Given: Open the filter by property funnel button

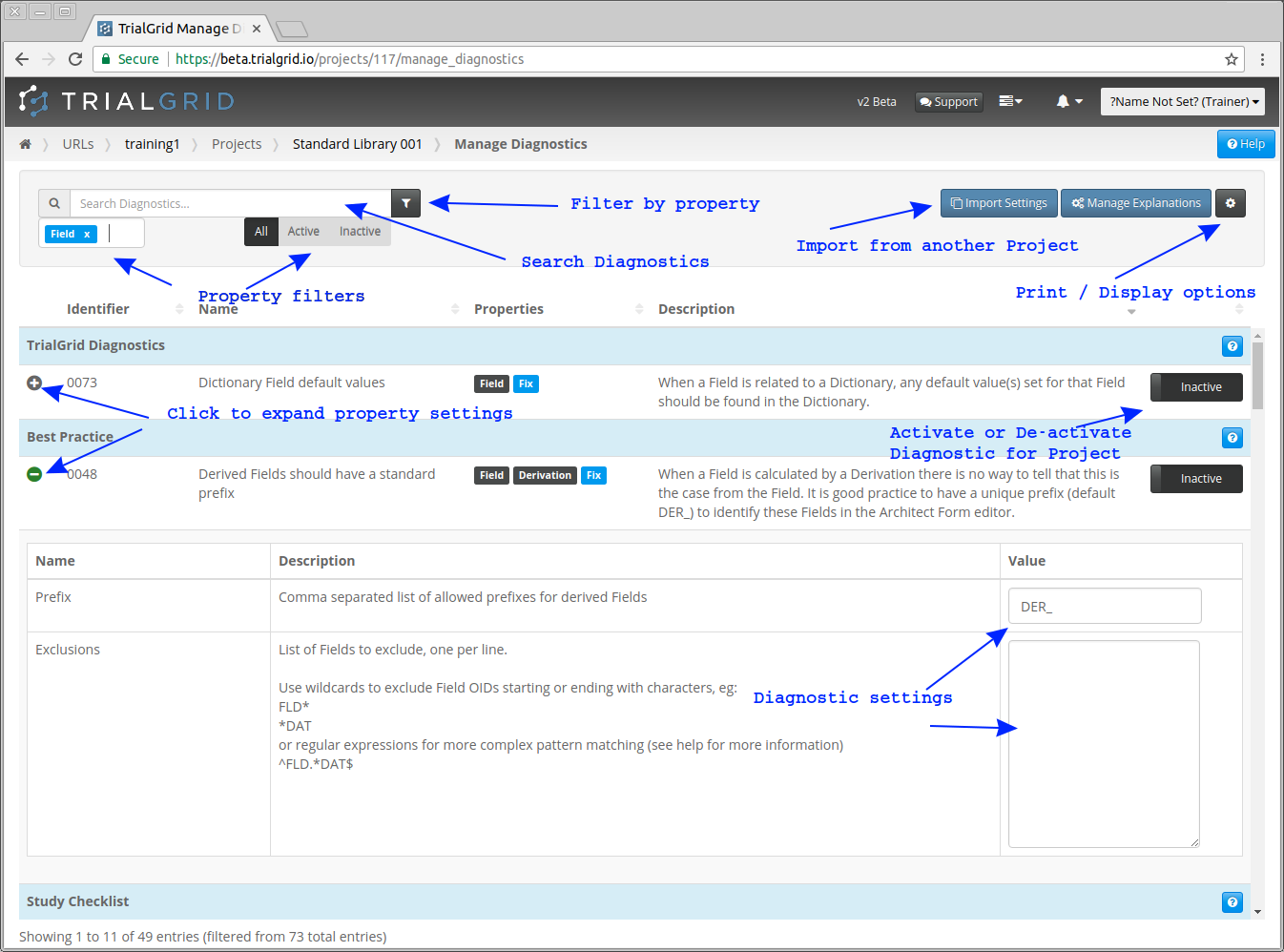Looking at the screenshot, I should 406,203.
